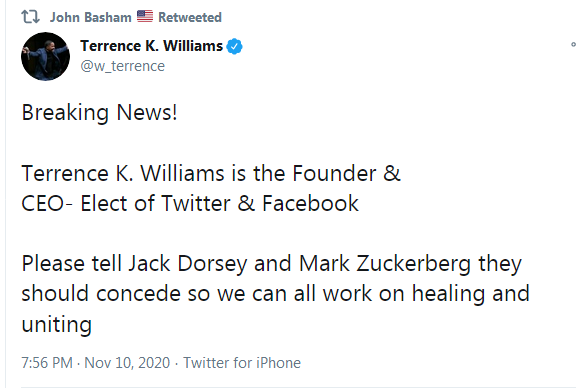Click the "is the Founder &" sentence line
Image resolution: width=576 pixels, height=388 pixels.
click(x=211, y=173)
